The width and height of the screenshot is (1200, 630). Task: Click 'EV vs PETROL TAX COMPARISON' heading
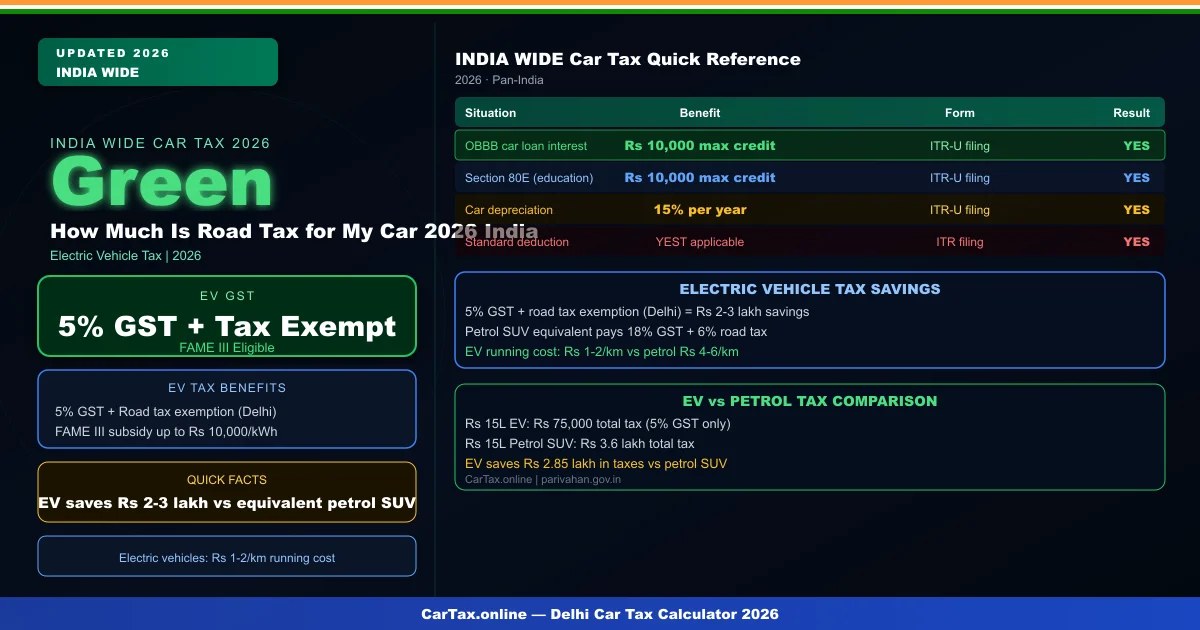(x=810, y=401)
